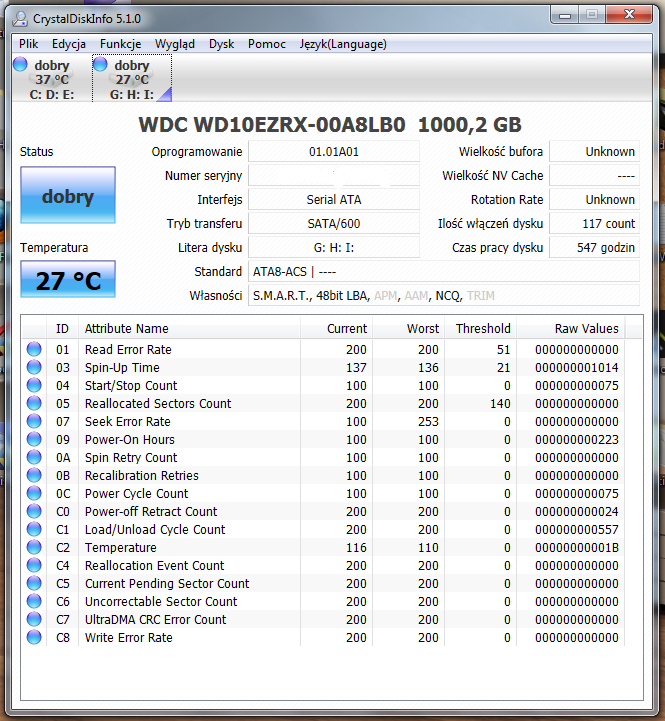Click the Standard field ATA8-ACS

[x=444, y=271]
